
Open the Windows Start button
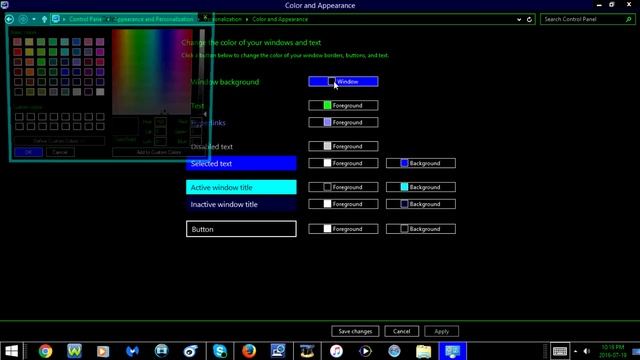pos(11,351)
